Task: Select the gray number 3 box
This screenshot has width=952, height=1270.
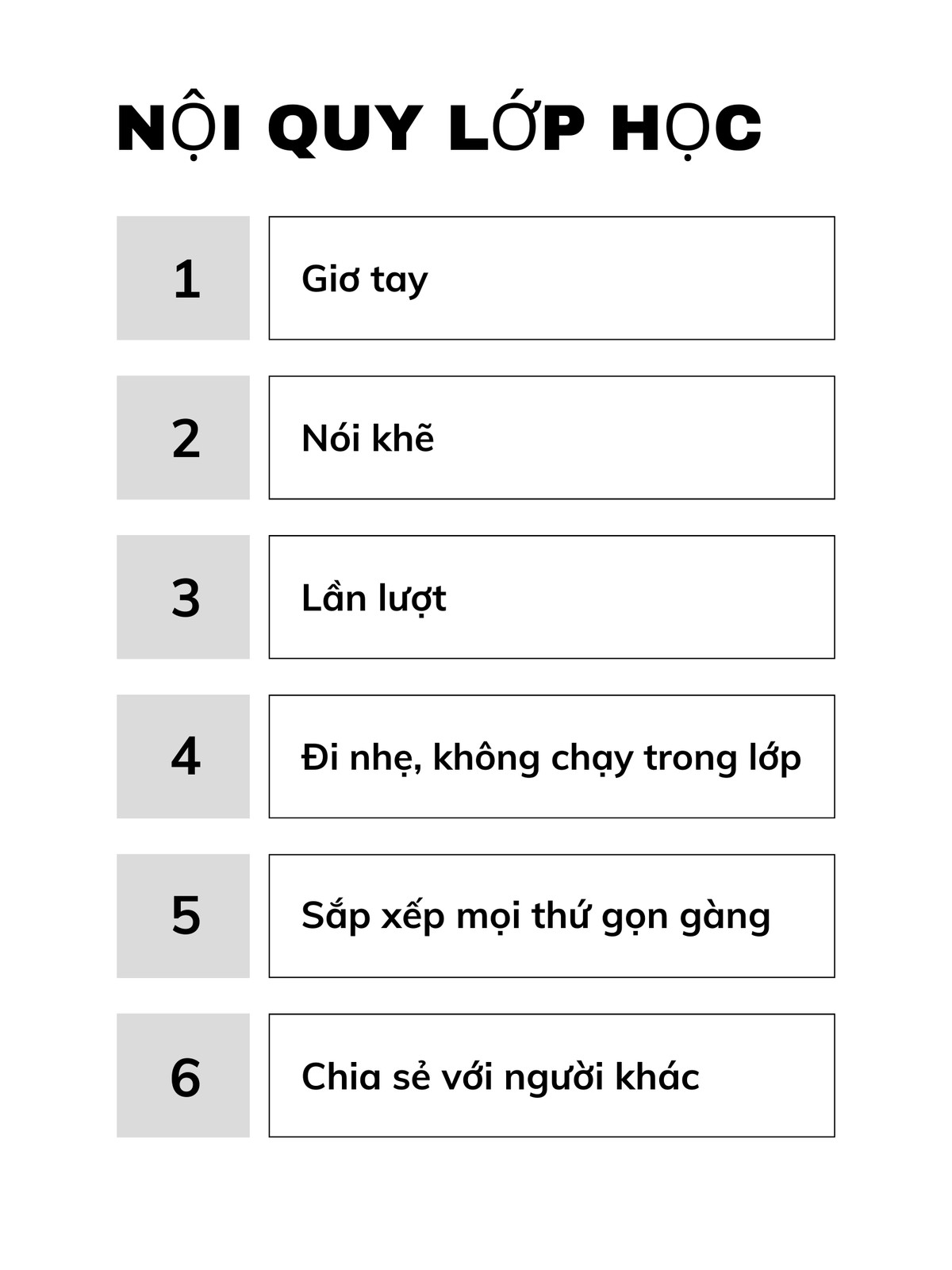Action: pos(183,597)
